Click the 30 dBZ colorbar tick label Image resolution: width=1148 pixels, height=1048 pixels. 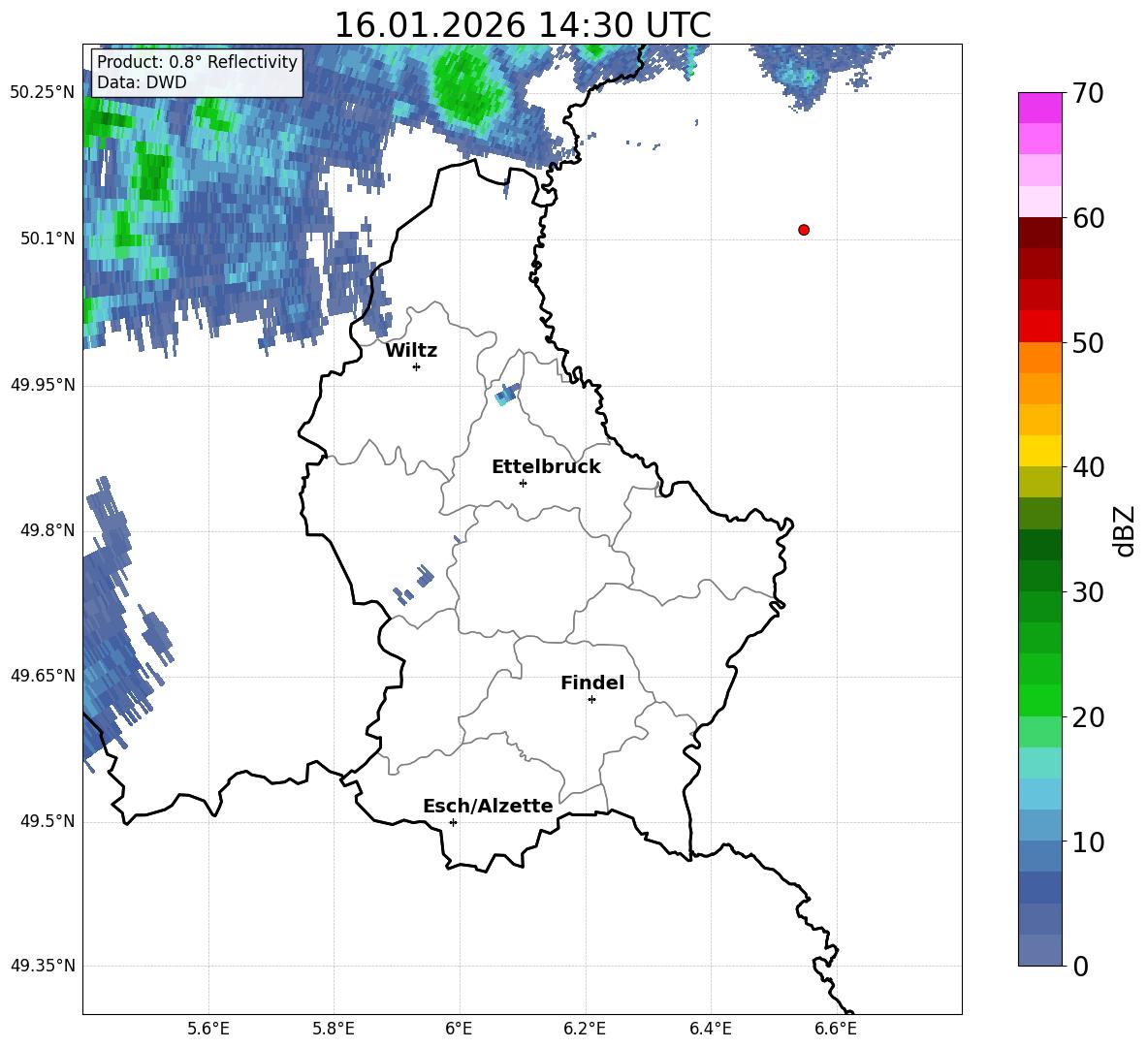coord(1088,592)
